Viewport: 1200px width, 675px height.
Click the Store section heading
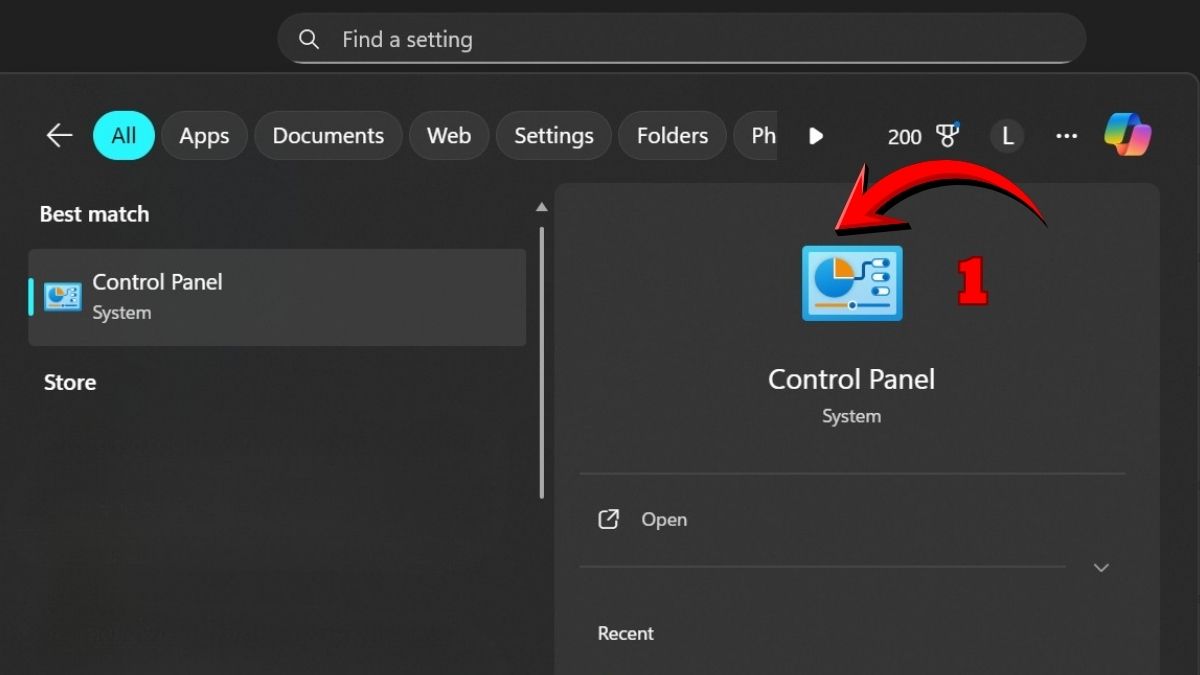click(70, 382)
